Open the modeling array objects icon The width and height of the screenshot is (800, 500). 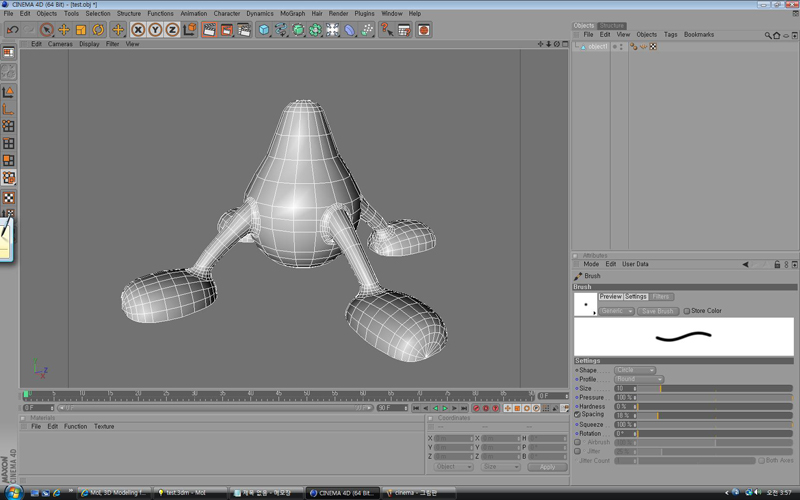tap(315, 30)
